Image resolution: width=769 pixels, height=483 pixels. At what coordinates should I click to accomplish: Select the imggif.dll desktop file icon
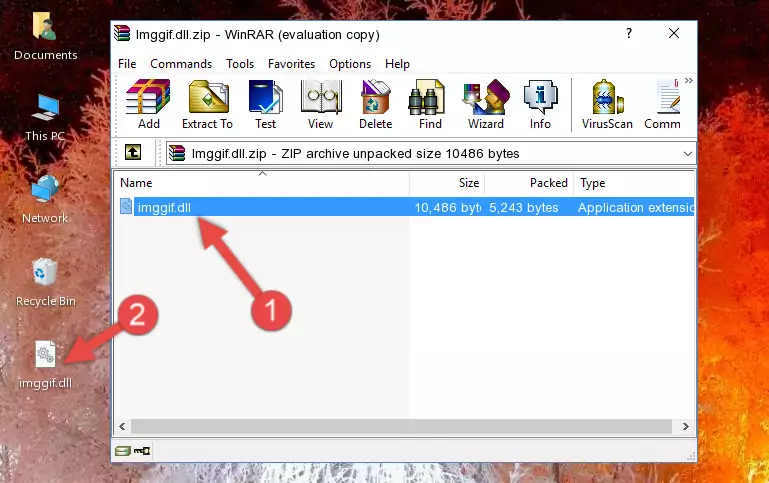pos(45,365)
